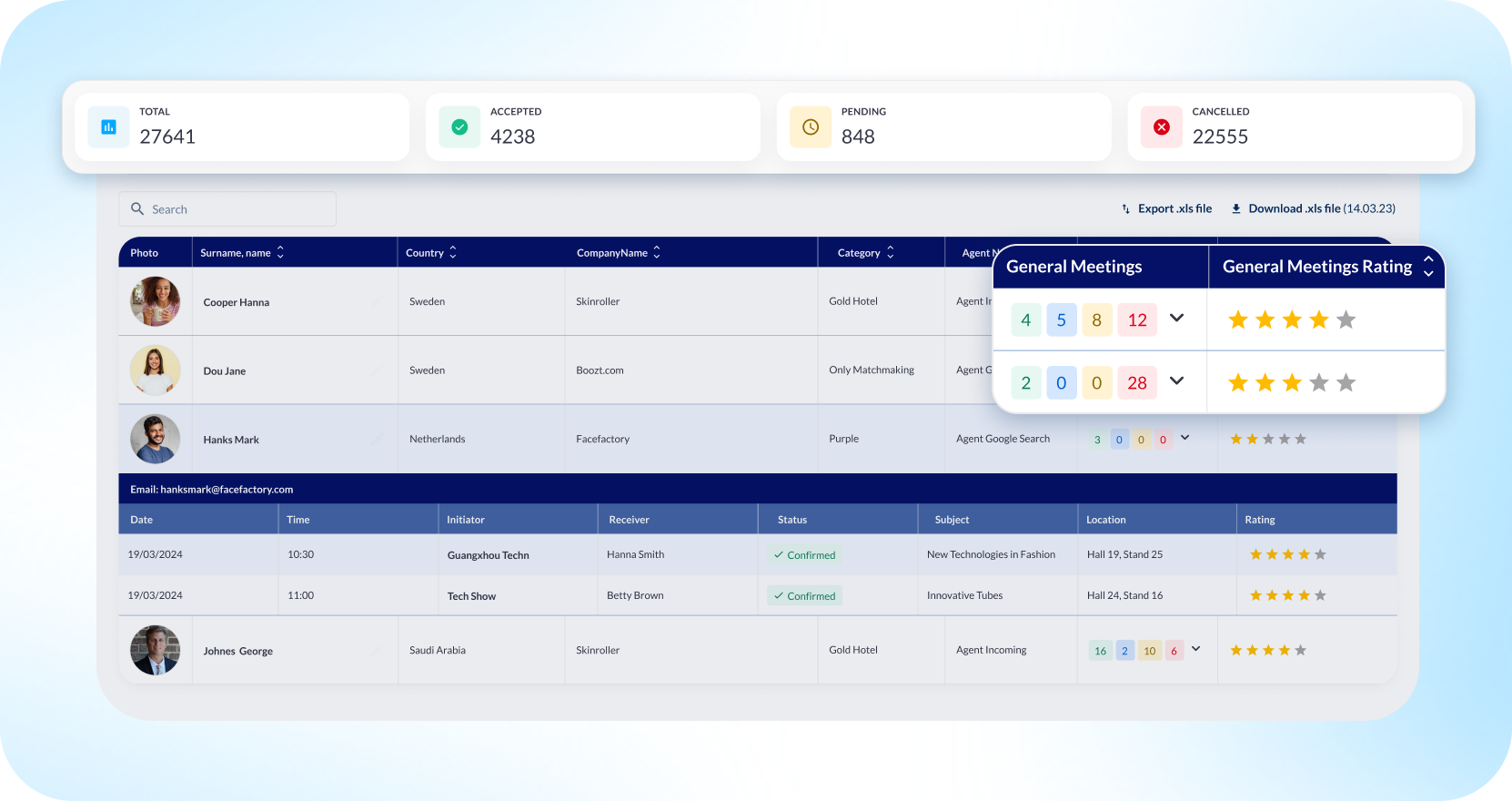Click into the Search field
This screenshot has width=1512, height=801.
point(237,209)
